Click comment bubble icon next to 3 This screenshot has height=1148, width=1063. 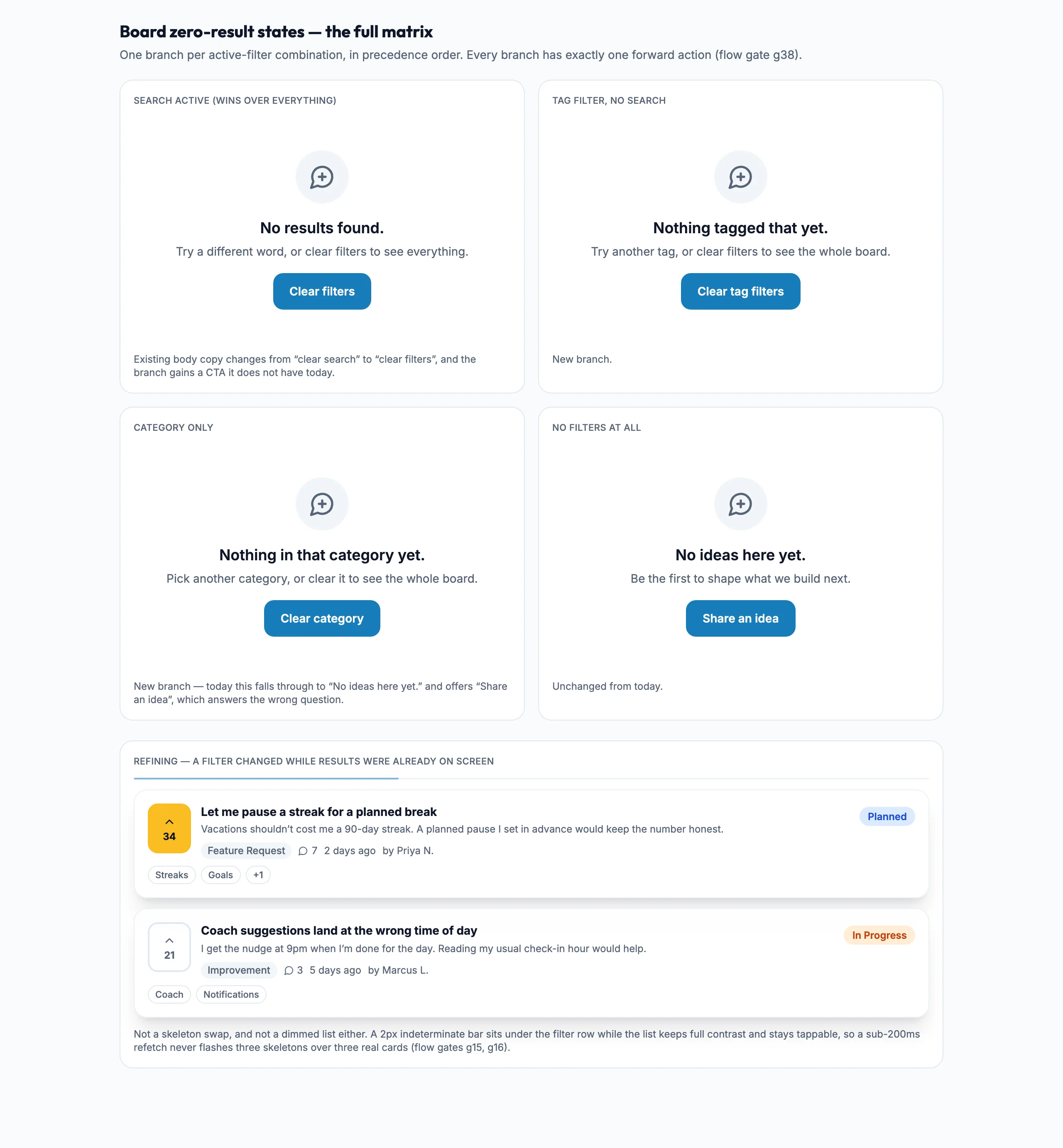coord(288,970)
